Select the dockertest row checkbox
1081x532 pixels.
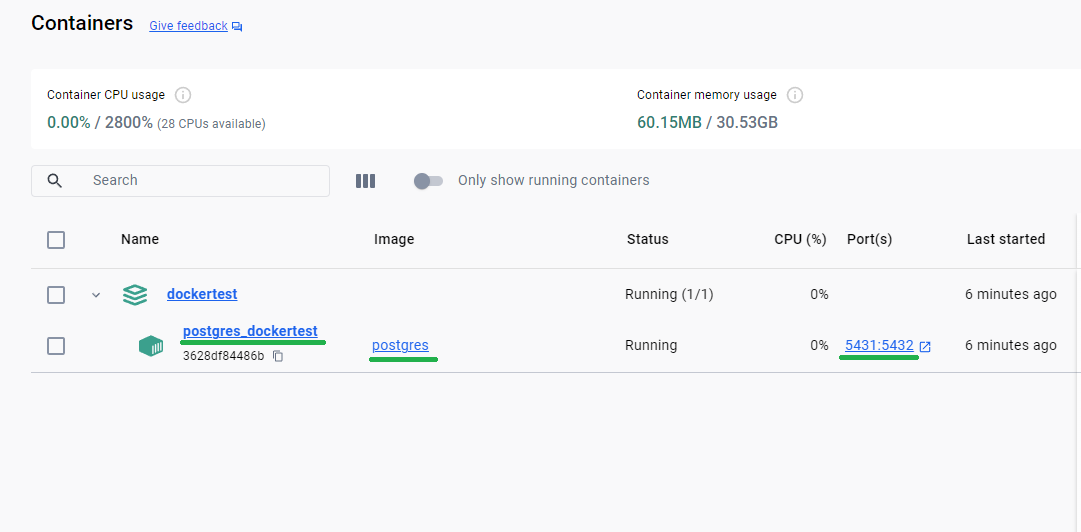[56, 295]
